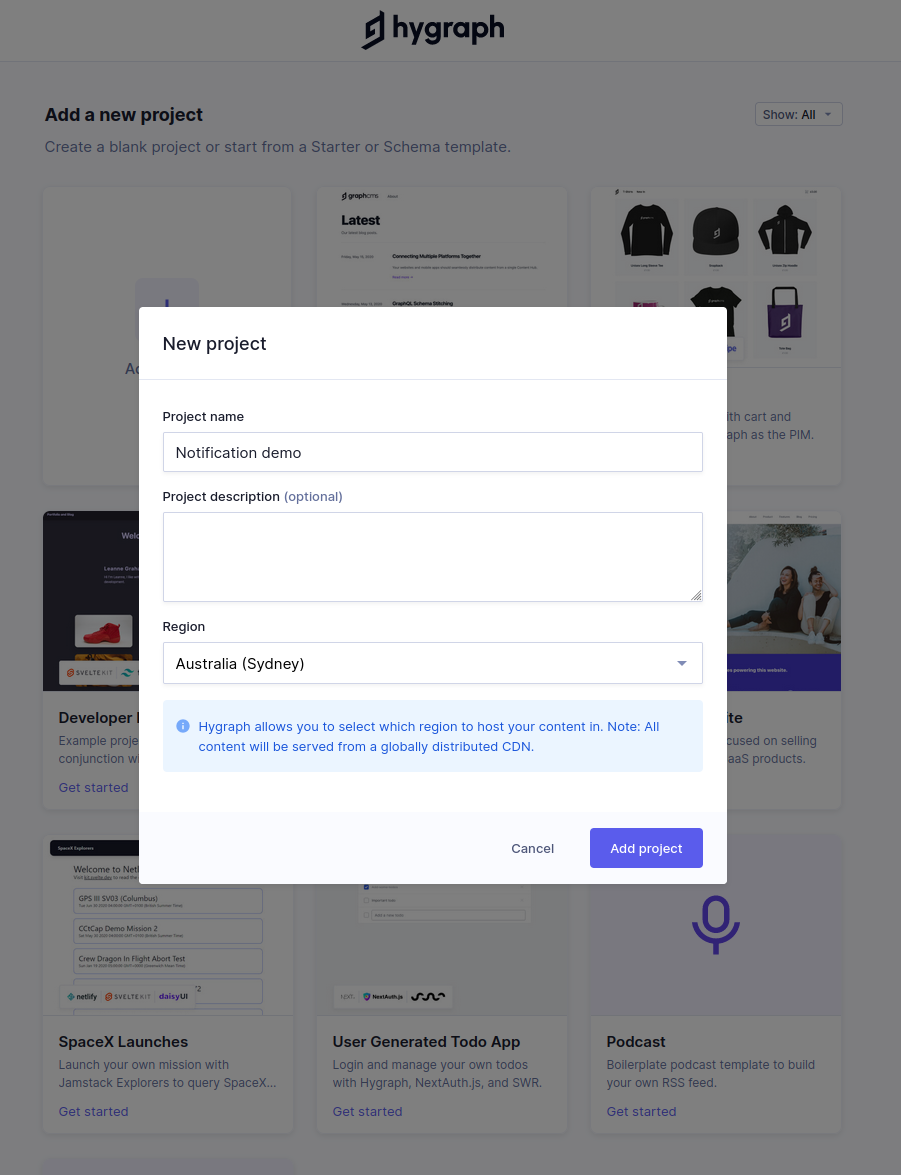901x1175 pixels.
Task: Click the Add project button
Action: tap(645, 848)
